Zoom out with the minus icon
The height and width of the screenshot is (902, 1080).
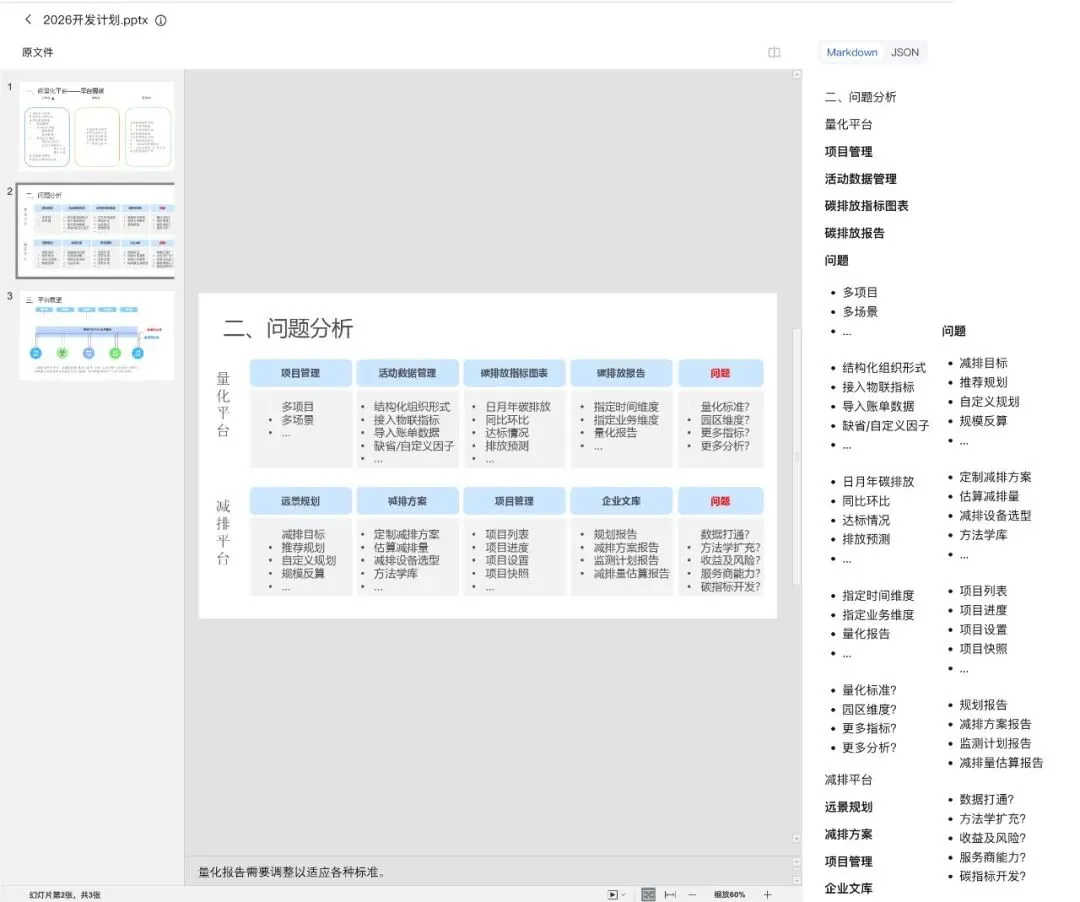(692, 894)
